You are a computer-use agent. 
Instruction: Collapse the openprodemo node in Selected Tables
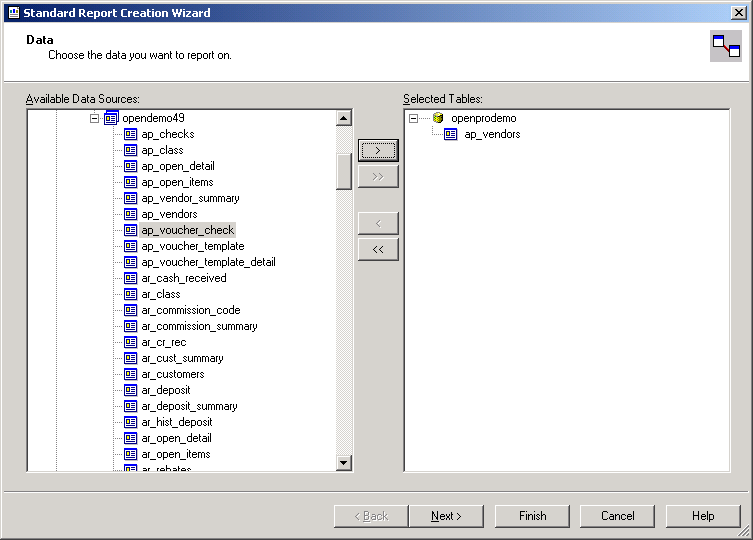413,118
